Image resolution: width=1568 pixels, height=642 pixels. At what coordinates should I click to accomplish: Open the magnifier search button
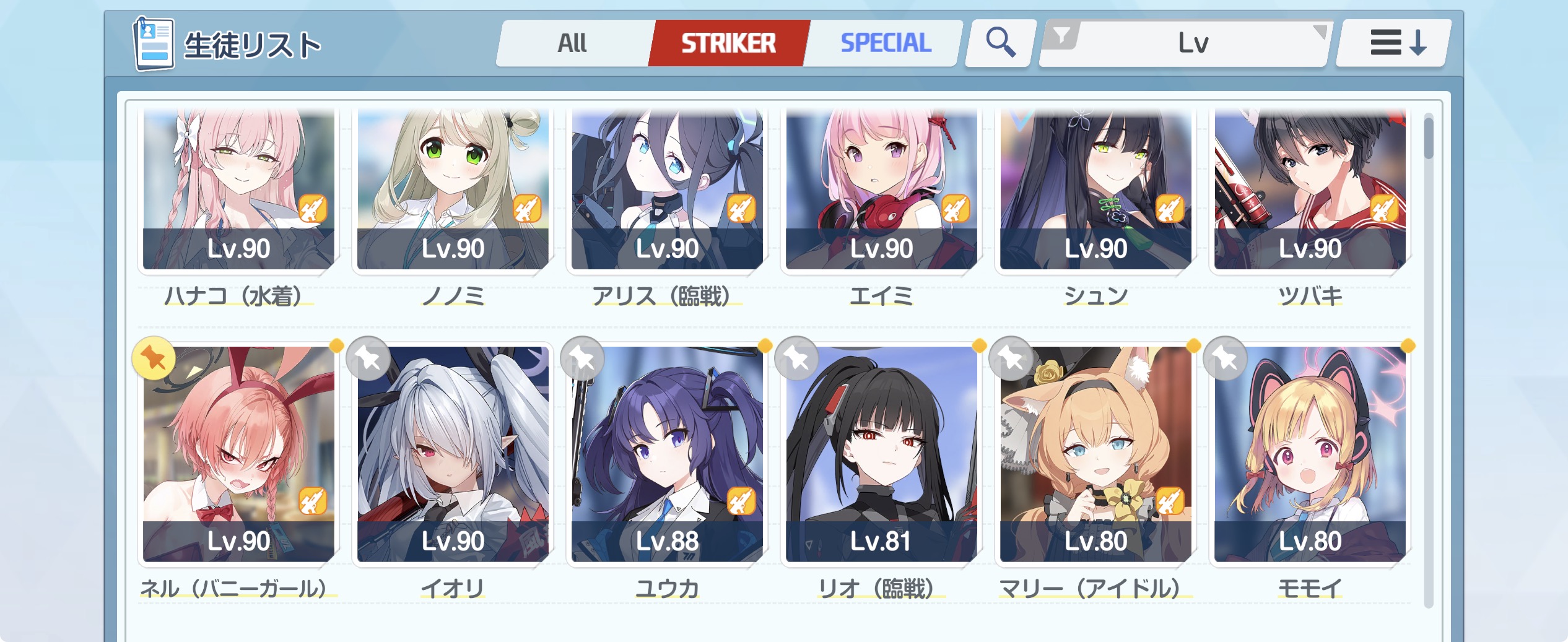[x=1001, y=43]
